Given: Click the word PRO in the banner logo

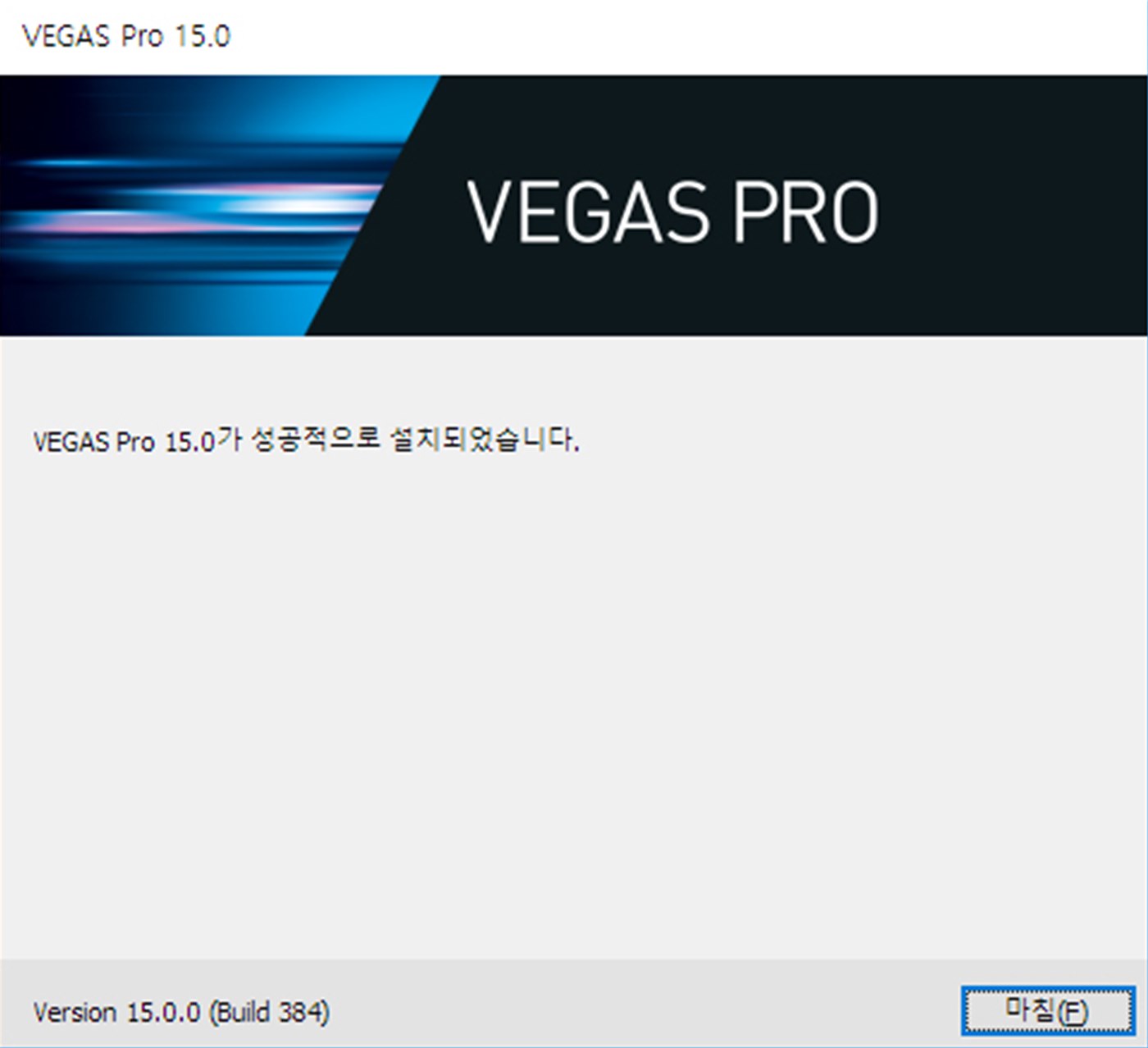Looking at the screenshot, I should click(x=806, y=212).
